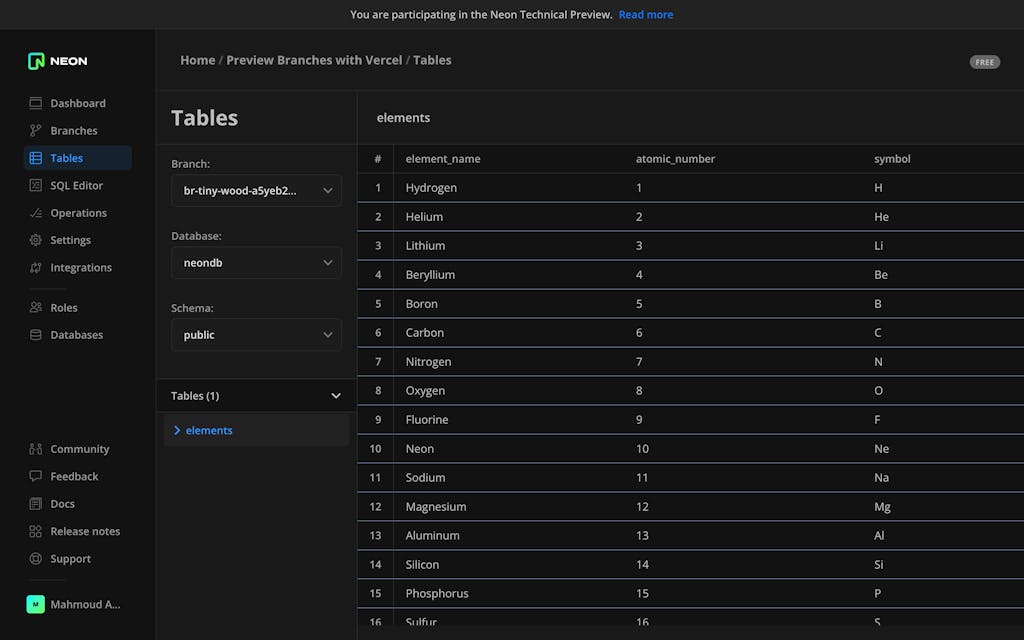Image resolution: width=1024 pixels, height=640 pixels.
Task: Open the Roles sidebar icon
Action: point(36,308)
